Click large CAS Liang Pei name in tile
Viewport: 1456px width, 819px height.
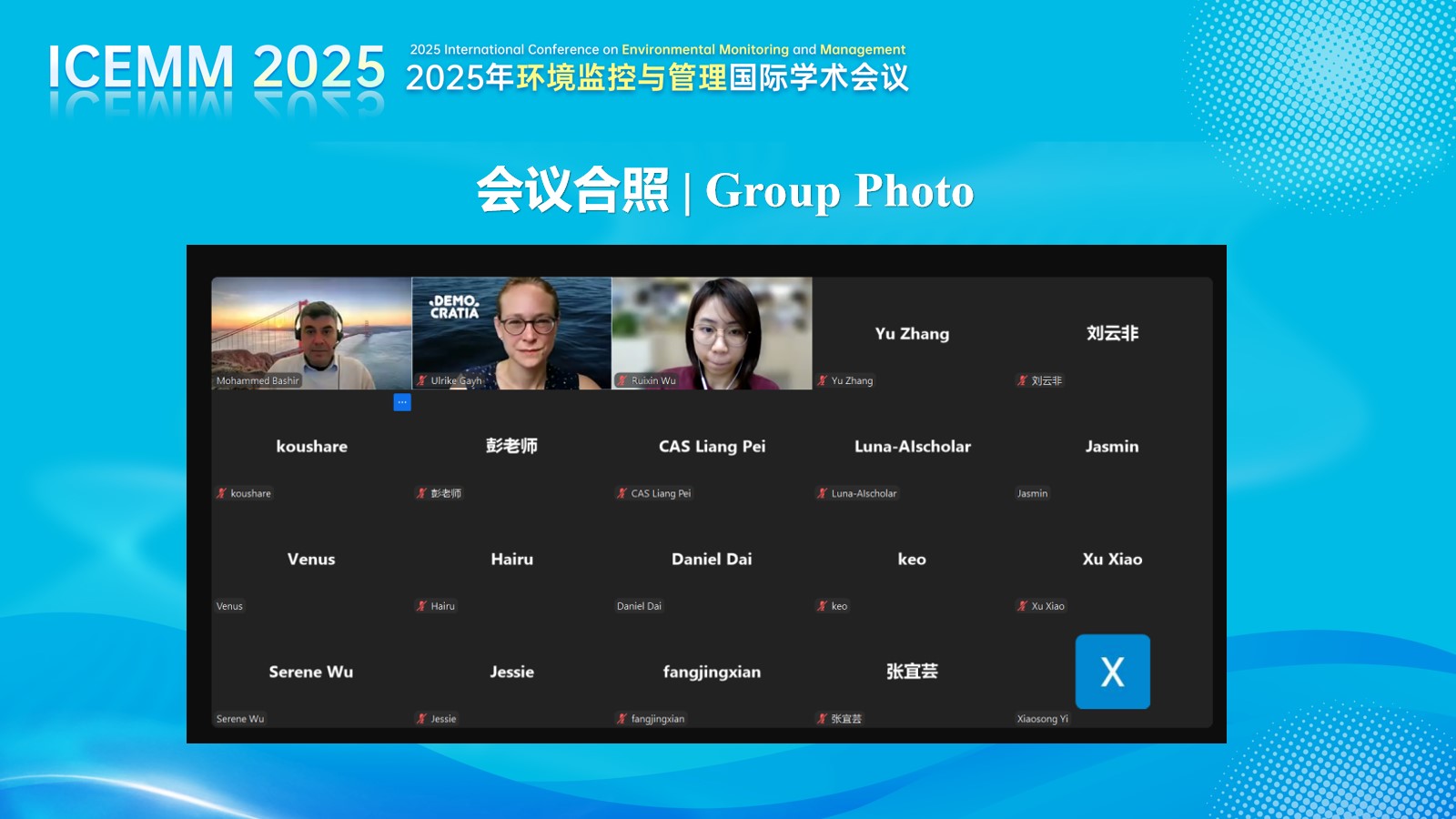pyautogui.click(x=712, y=447)
